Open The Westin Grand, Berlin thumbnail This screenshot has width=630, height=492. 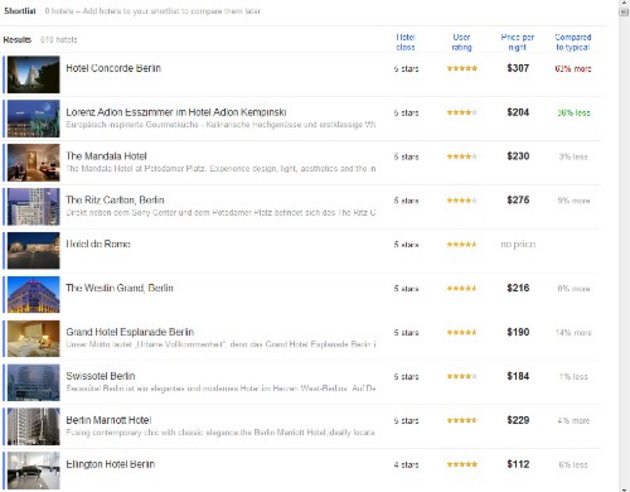33,294
